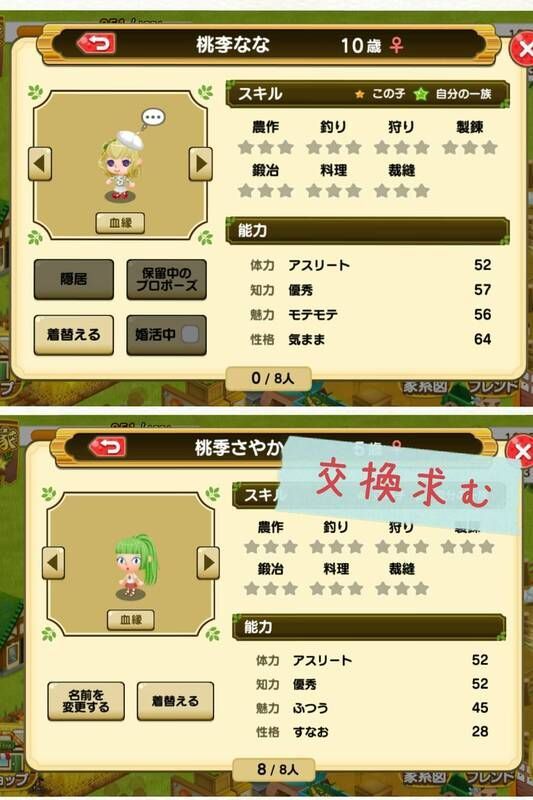533x800 pixels.
Task: Close the 桃李なな panel with red X
Action: click(522, 49)
